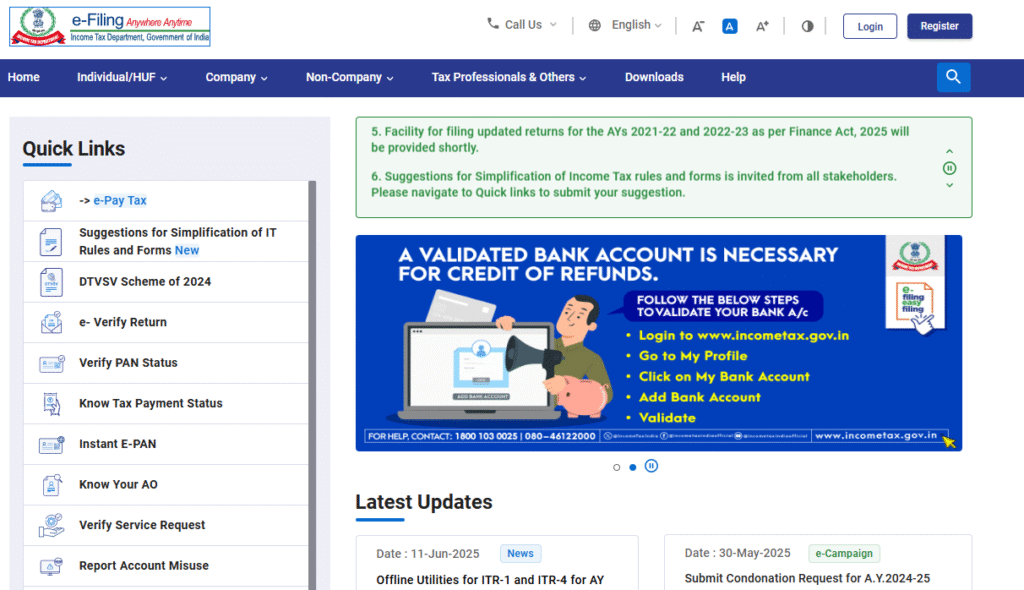Click the Know Your AO icon
Viewport: 1024px width, 590px height.
pyautogui.click(x=52, y=485)
